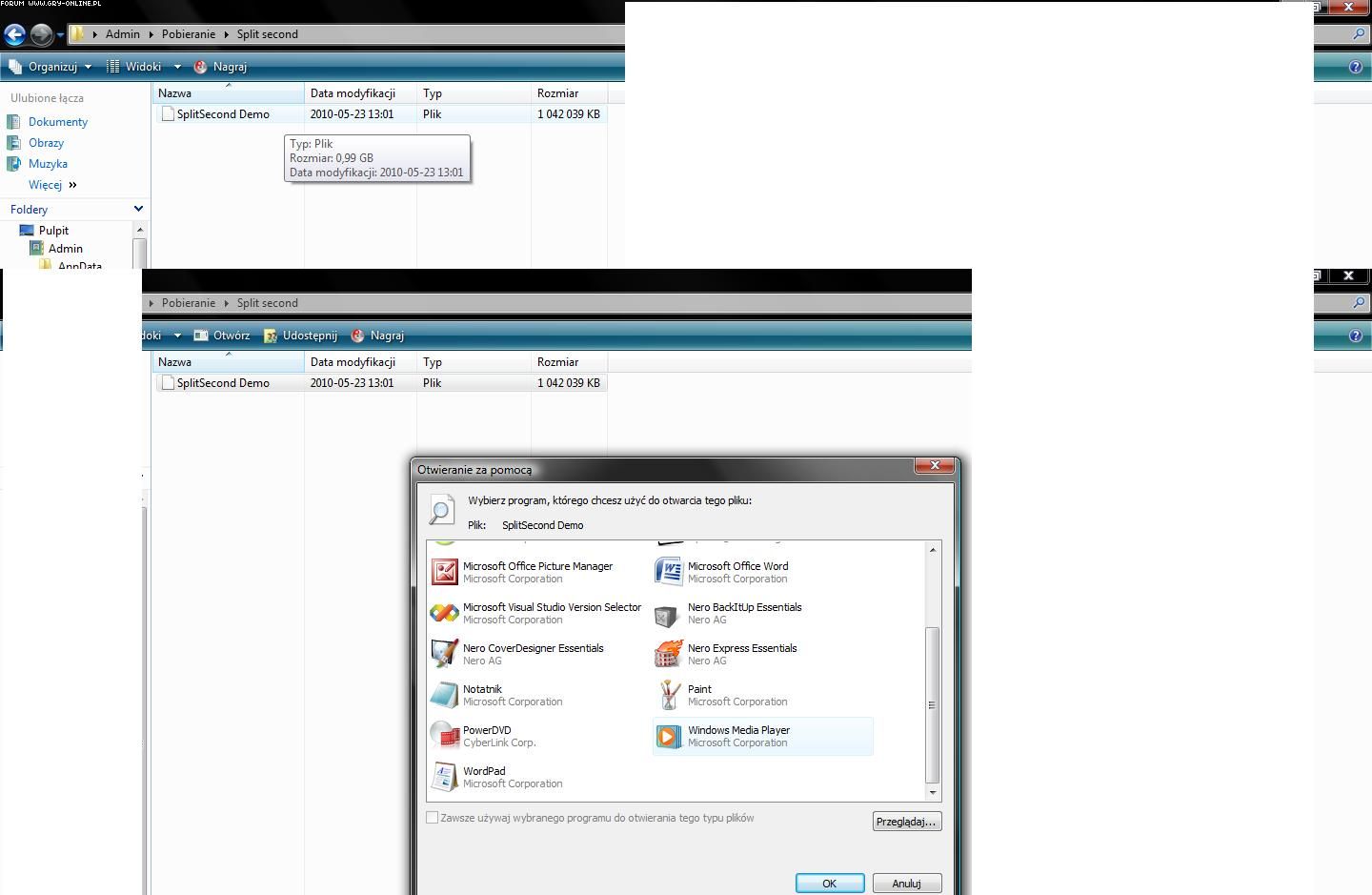Click SplitSecond Demo file icon in top window
The height and width of the screenshot is (895, 1372).
[168, 114]
